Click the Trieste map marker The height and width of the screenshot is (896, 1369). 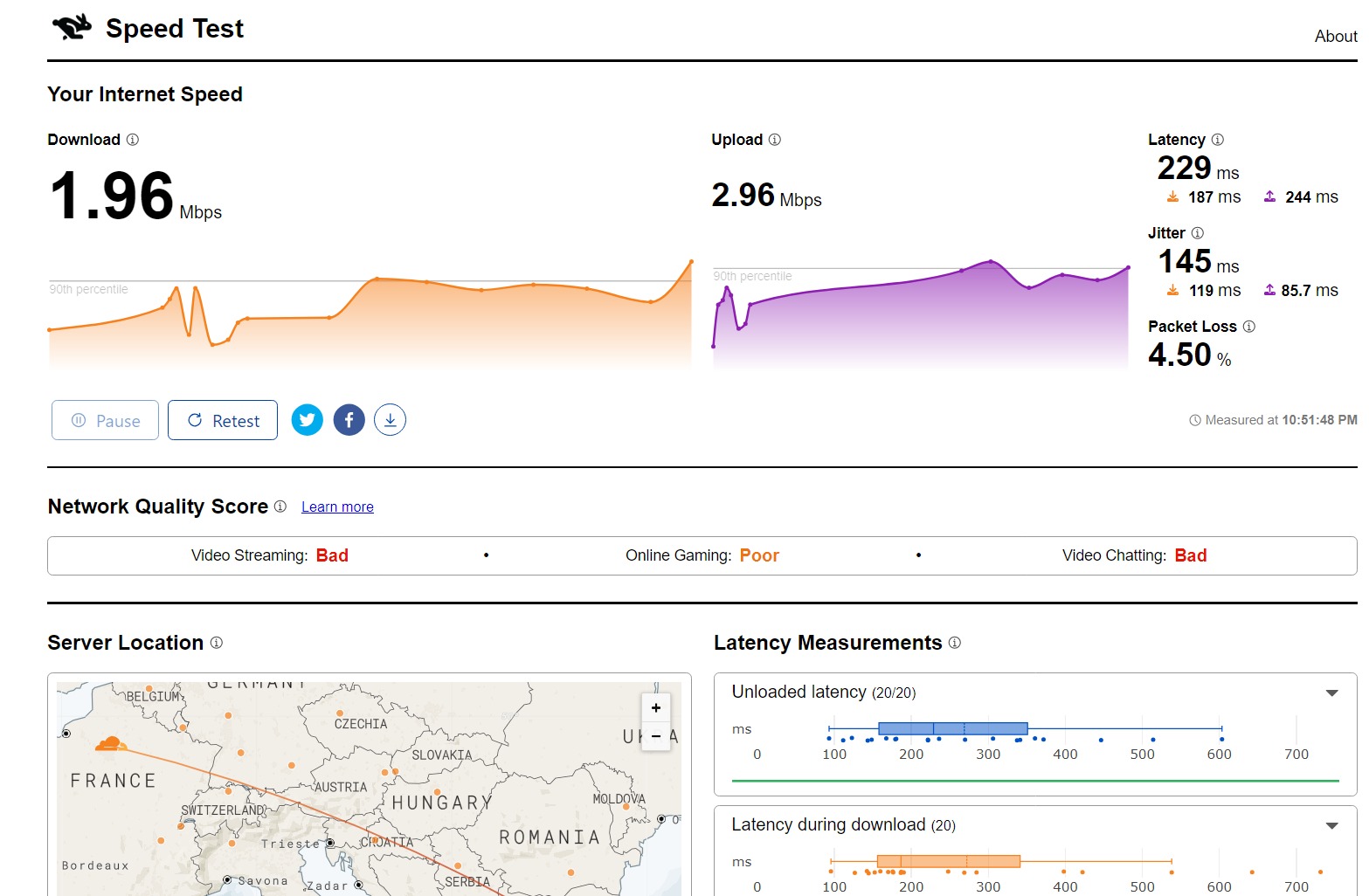pyautogui.click(x=330, y=843)
